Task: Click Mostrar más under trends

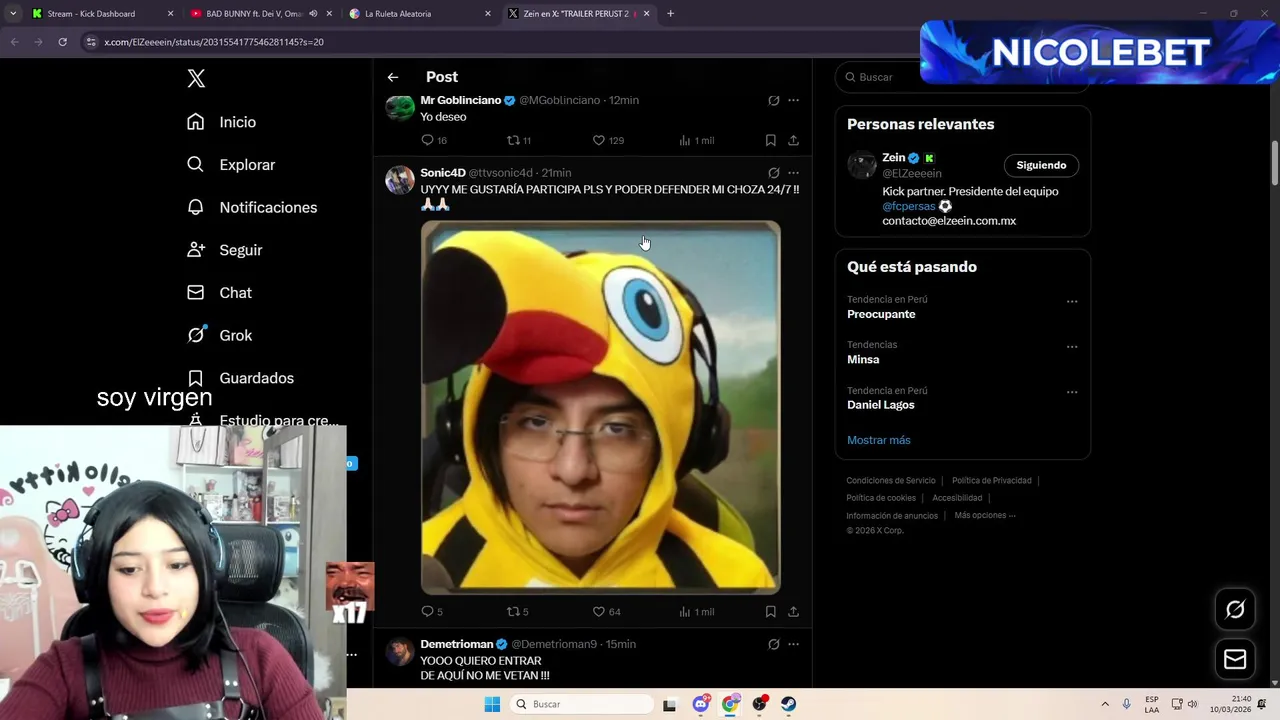Action: click(x=878, y=440)
